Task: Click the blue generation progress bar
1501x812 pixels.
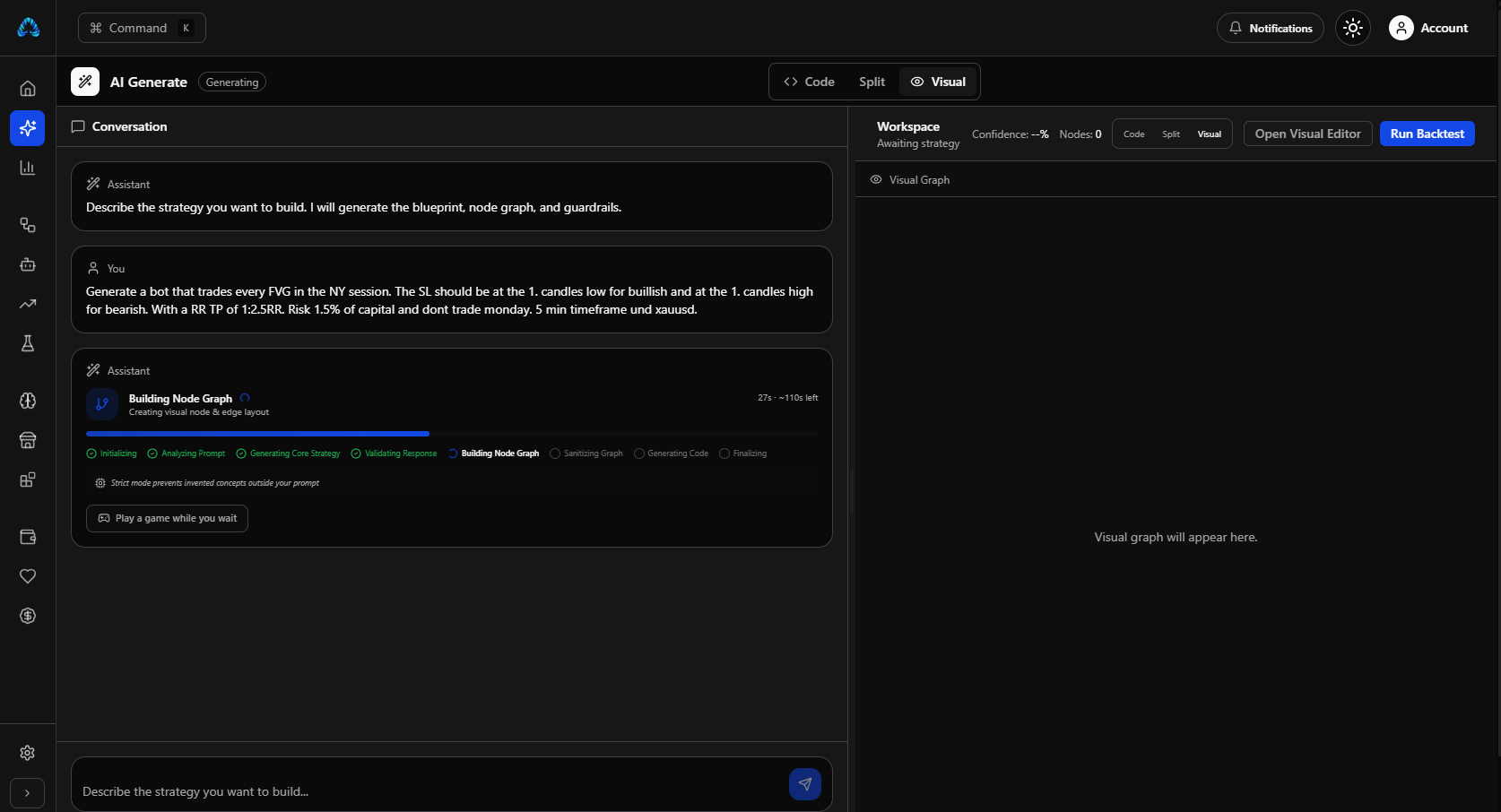Action: pos(257,434)
